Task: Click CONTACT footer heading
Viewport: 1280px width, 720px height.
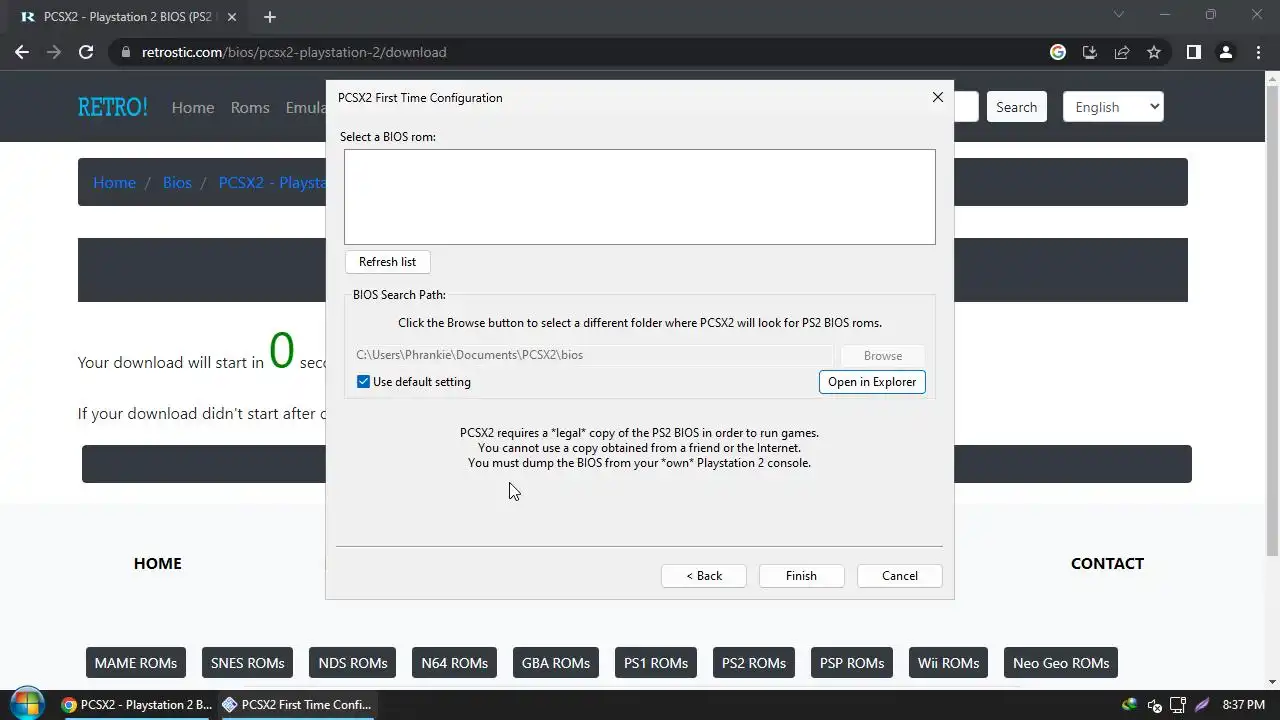Action: click(1107, 563)
